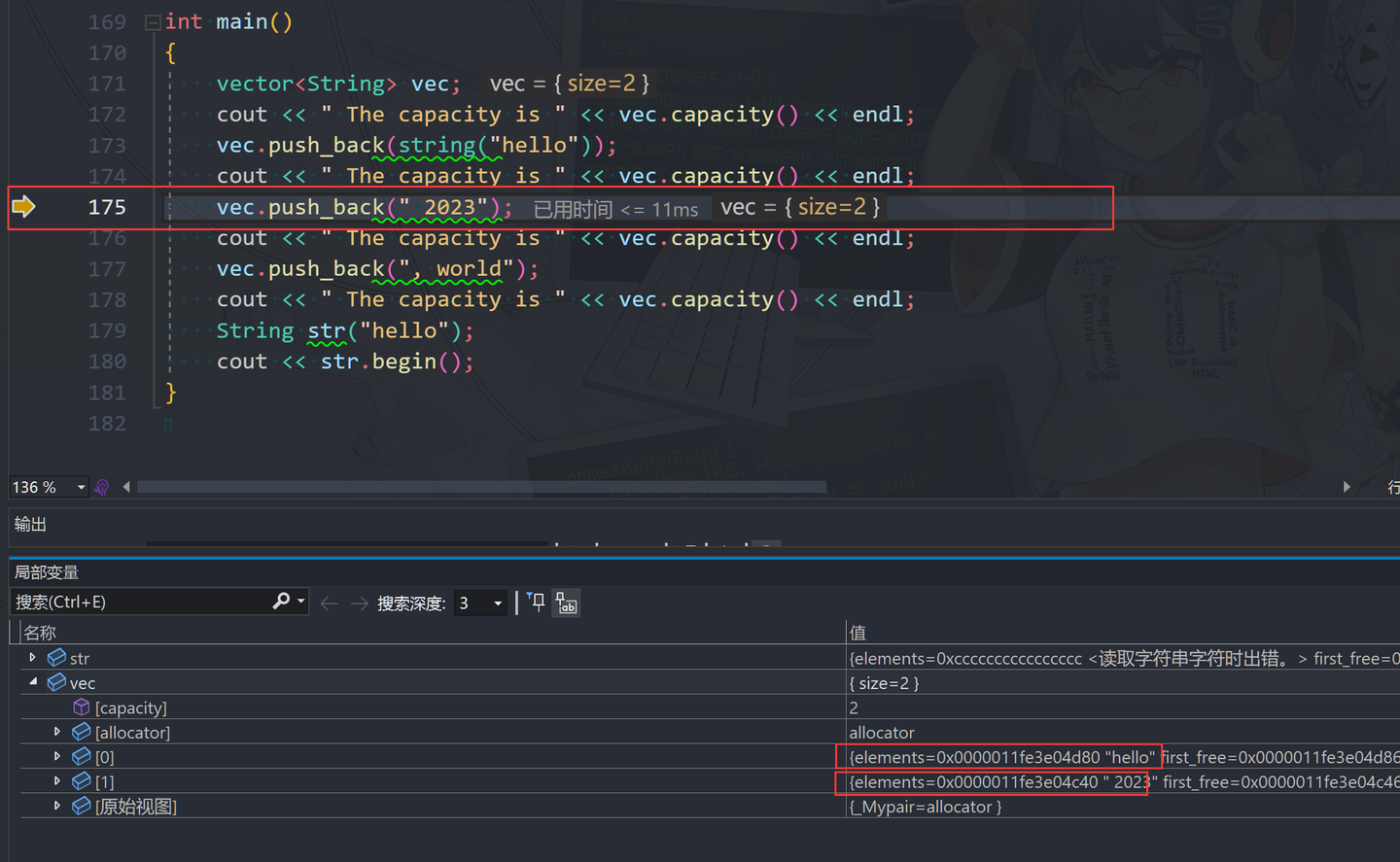Click the purple wrench-lightbulb health indicator icon
This screenshot has width=1400, height=862.
tap(101, 487)
